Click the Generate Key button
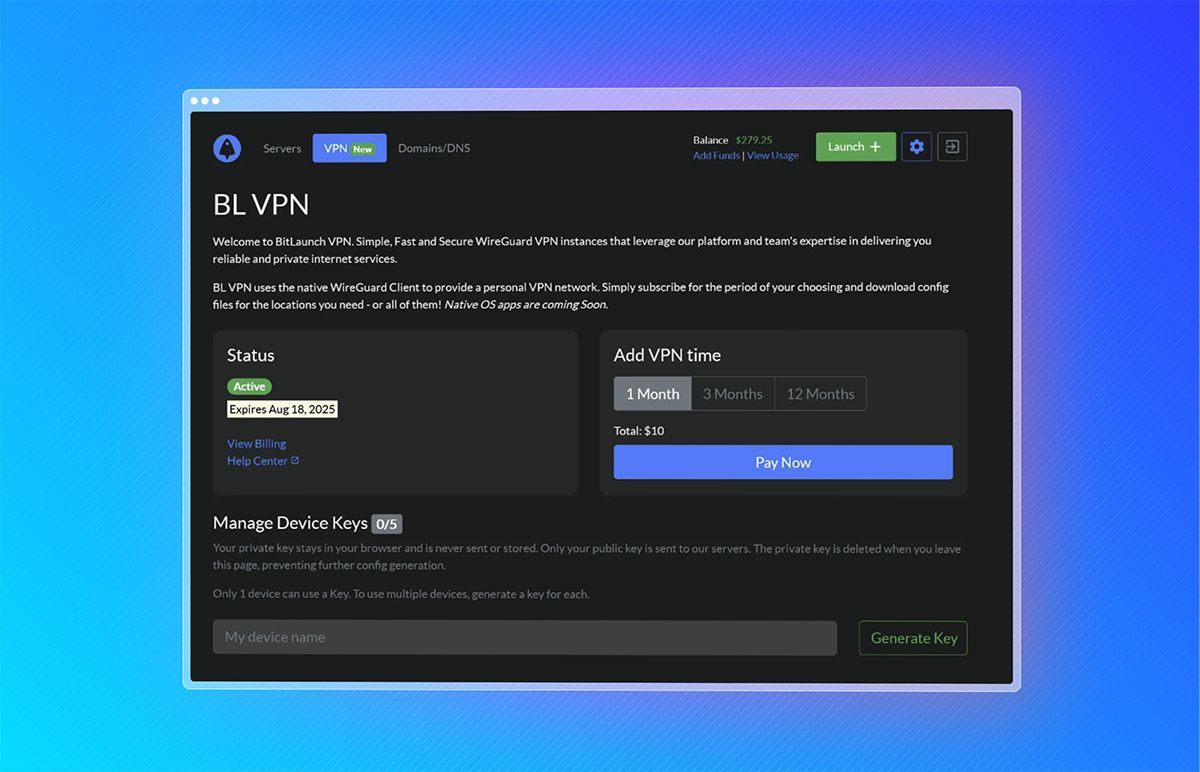This screenshot has width=1200, height=772. coord(913,638)
